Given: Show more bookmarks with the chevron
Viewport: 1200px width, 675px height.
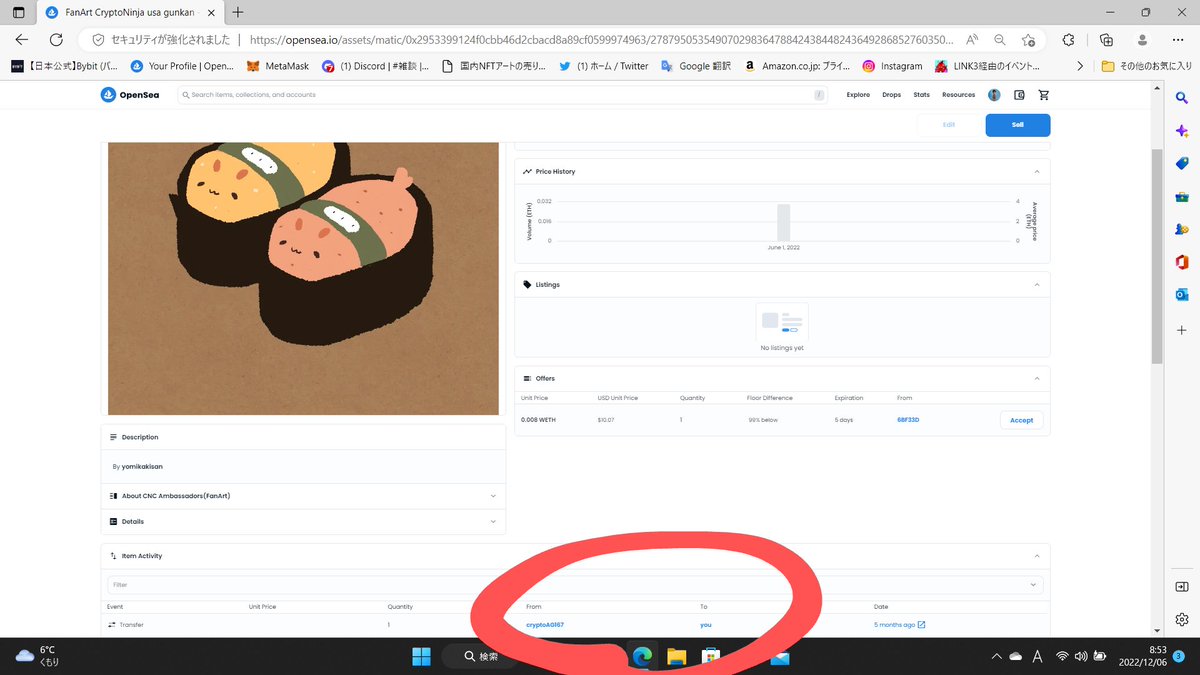Looking at the screenshot, I should (1079, 66).
